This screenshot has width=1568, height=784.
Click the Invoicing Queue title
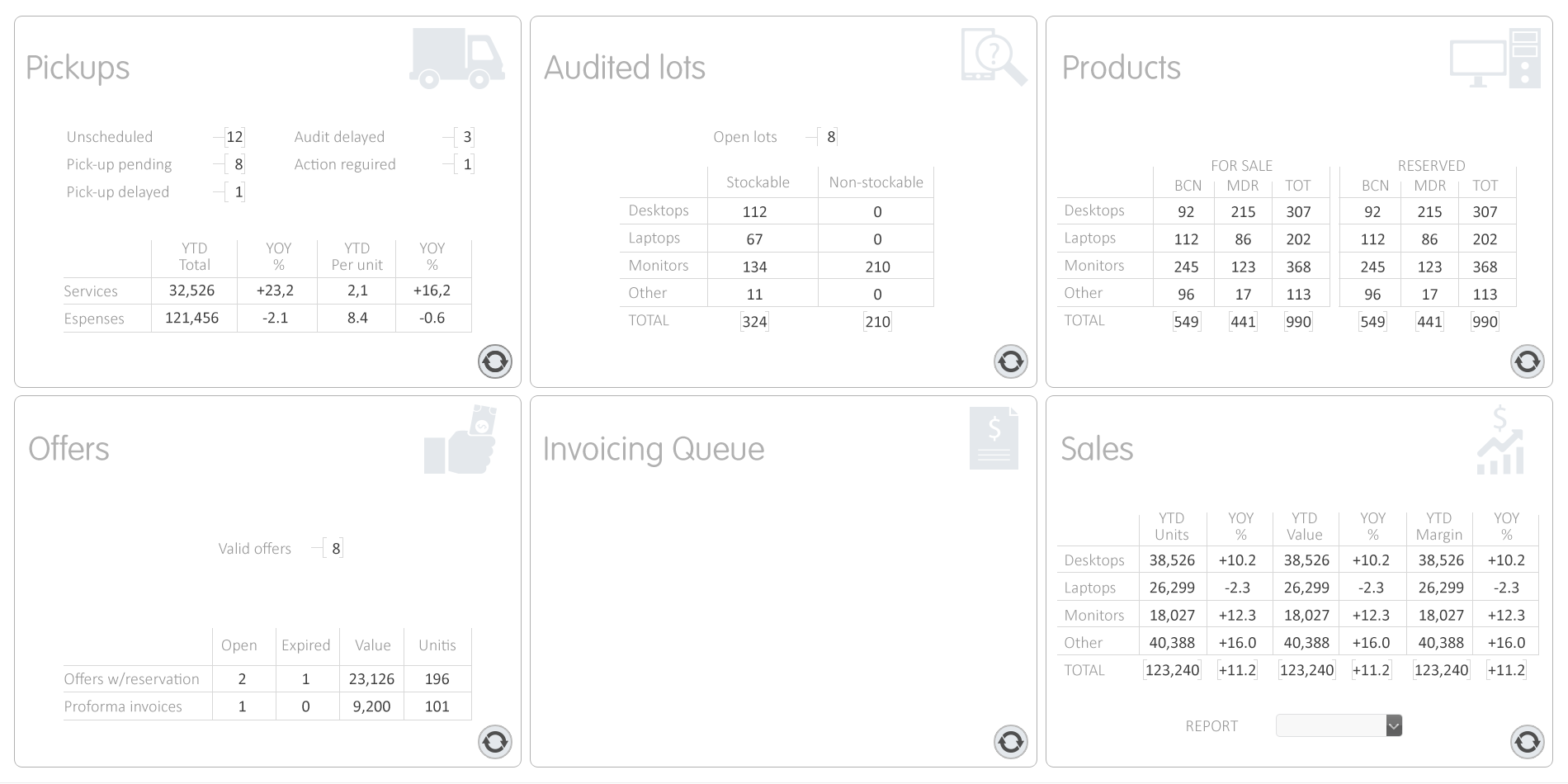(x=654, y=449)
